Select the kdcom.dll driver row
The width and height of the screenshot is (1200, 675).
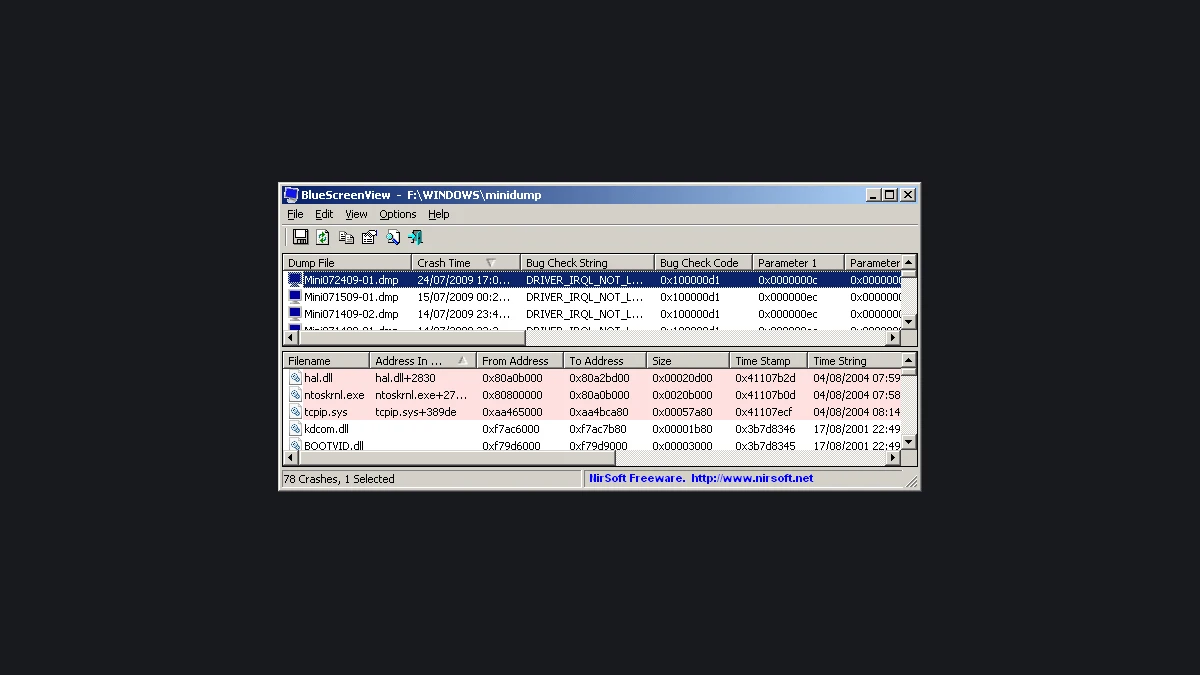(592, 429)
